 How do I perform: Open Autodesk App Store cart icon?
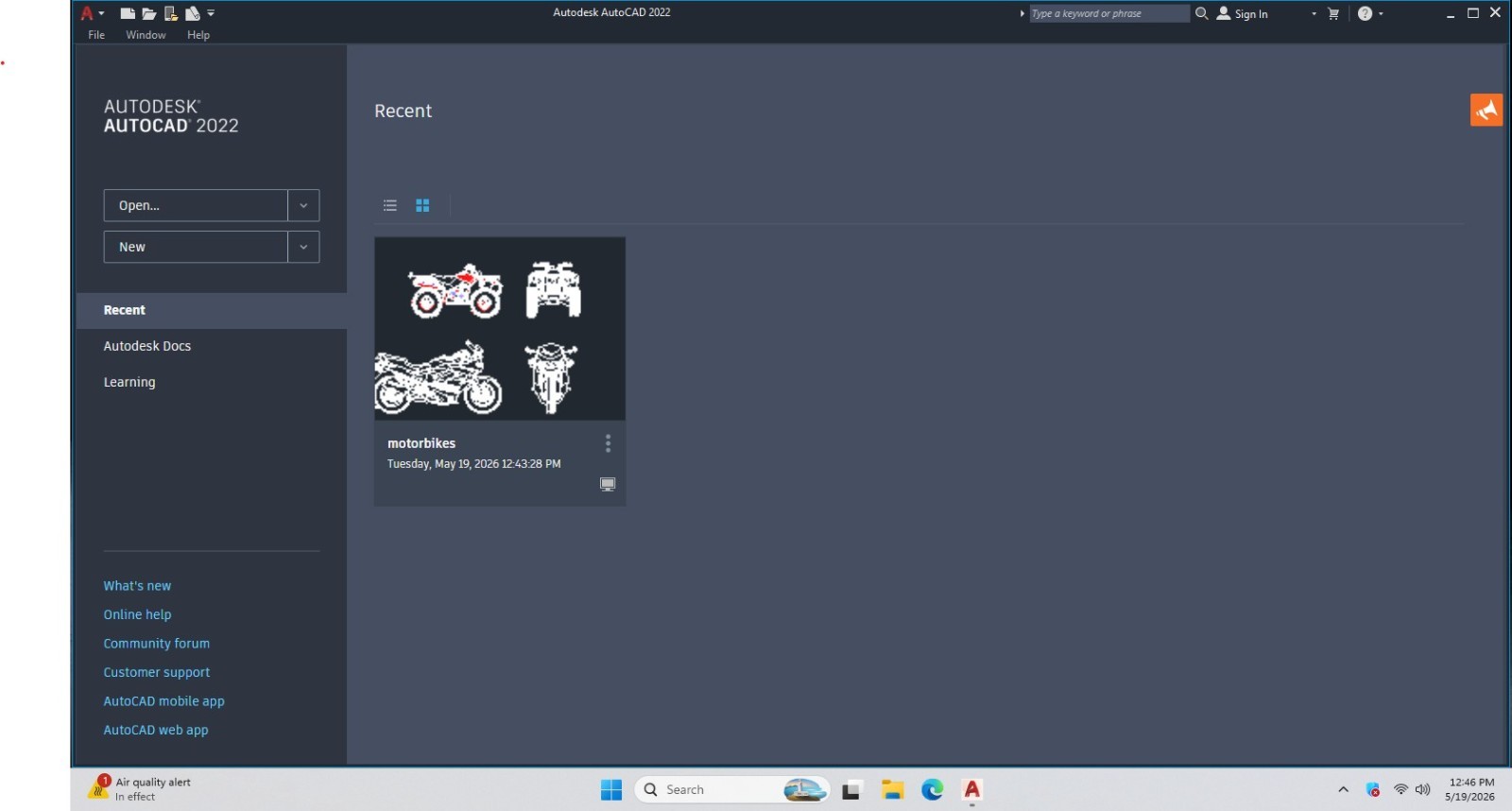coord(1333,13)
